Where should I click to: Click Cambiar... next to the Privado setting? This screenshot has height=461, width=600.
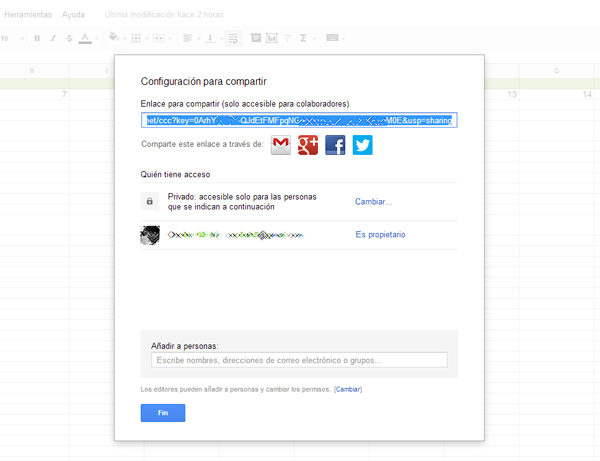373,202
